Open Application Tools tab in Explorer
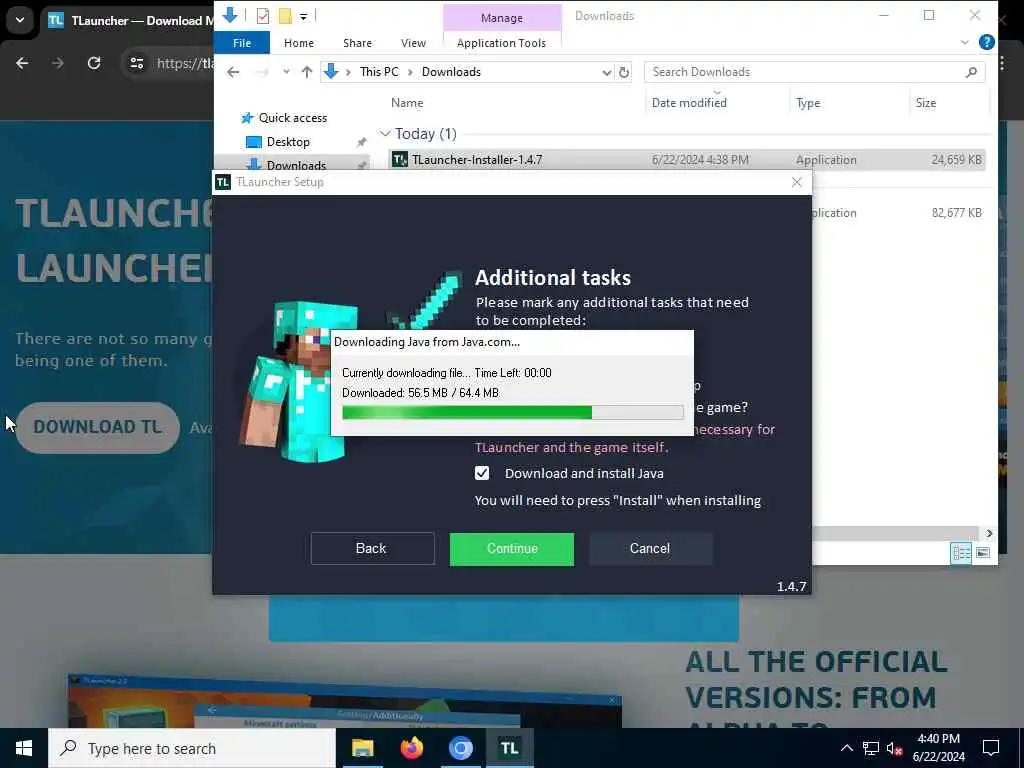1024x768 pixels. 502,43
